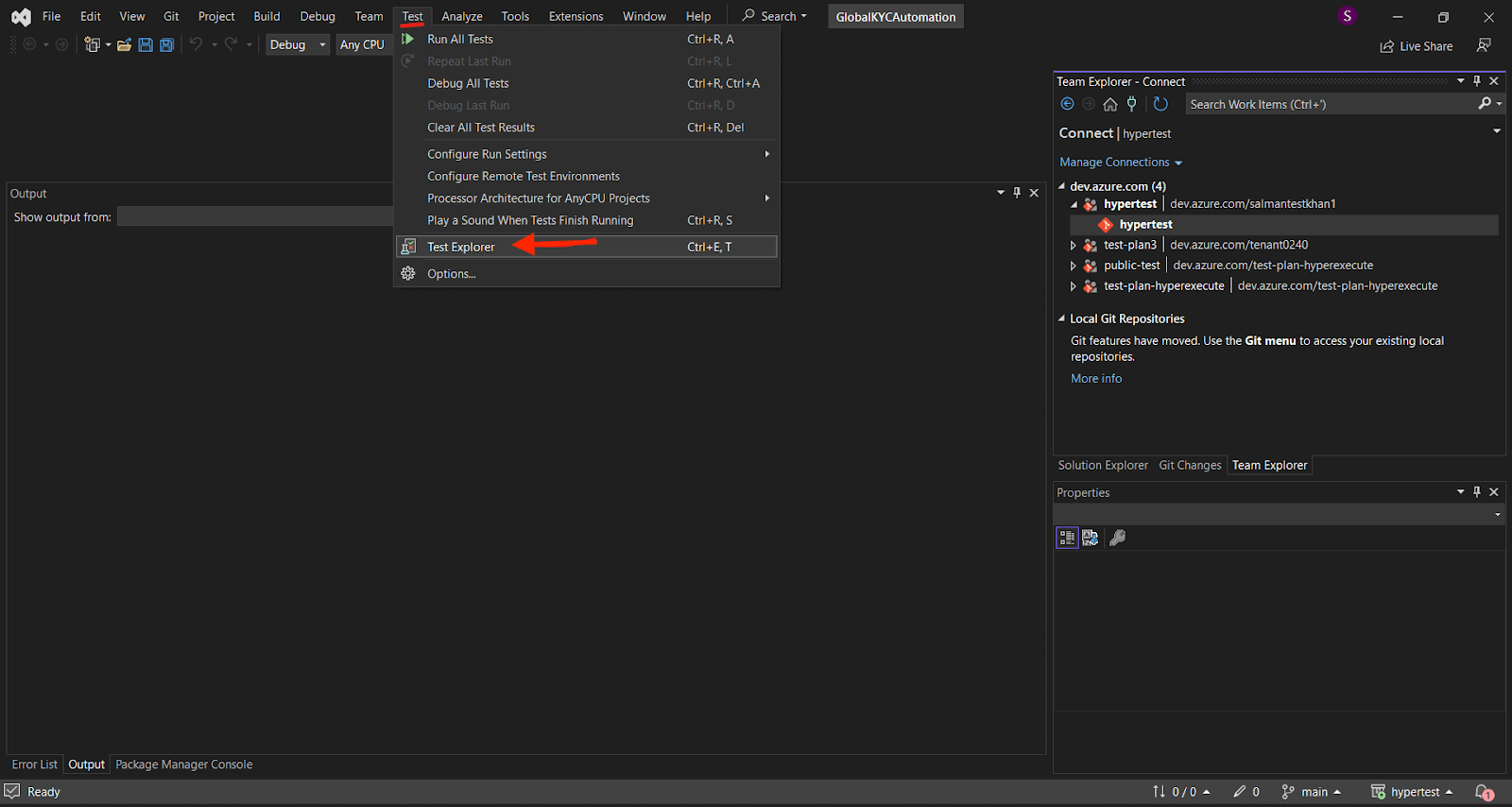Open the Property Pages wrench icon
This screenshot has height=807, width=1512.
click(x=1117, y=538)
